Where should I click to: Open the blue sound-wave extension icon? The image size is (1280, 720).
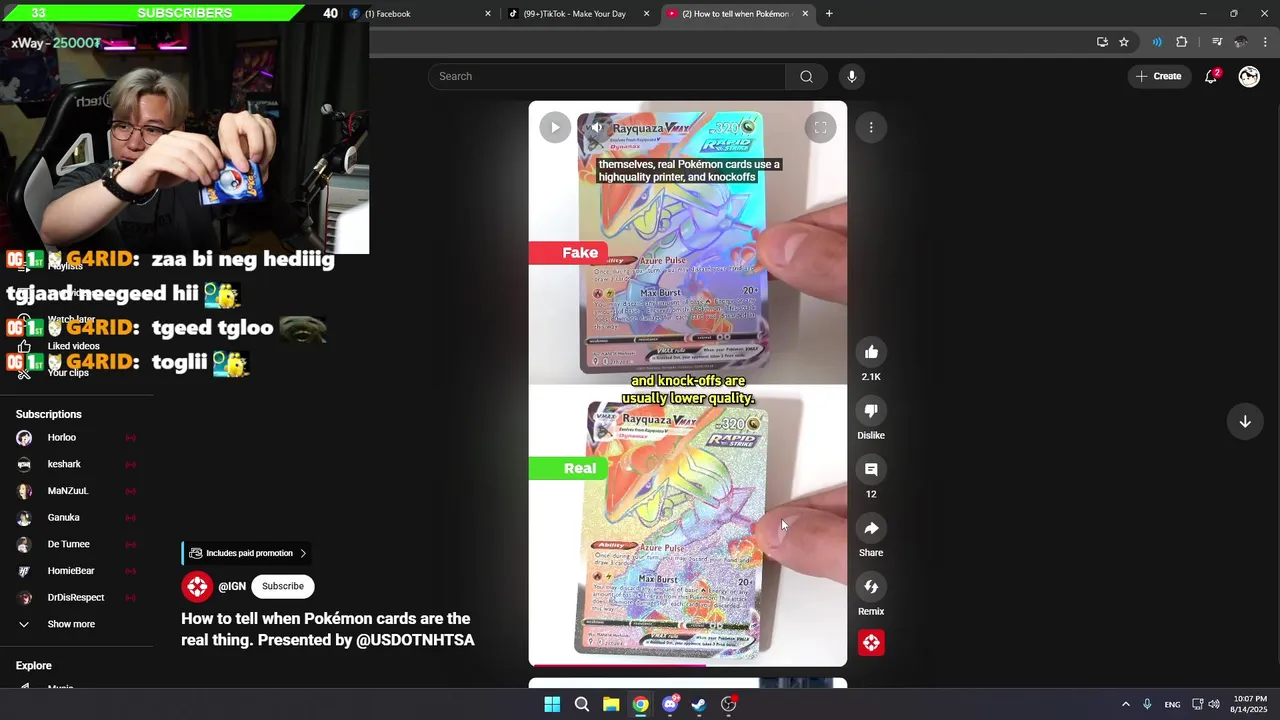click(x=1157, y=42)
